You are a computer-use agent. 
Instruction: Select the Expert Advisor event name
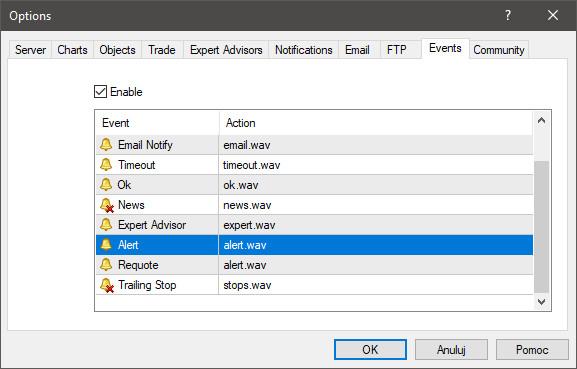coord(152,225)
